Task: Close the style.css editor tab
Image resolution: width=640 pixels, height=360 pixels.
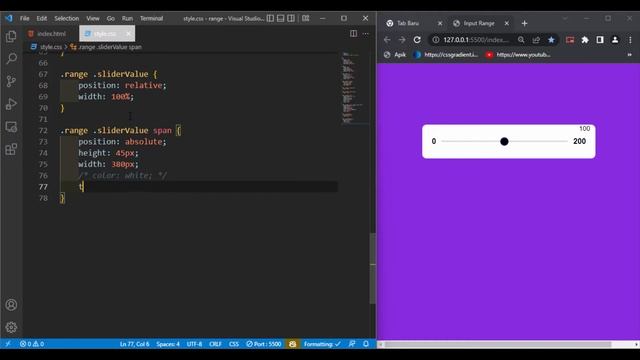Action: tap(128, 33)
